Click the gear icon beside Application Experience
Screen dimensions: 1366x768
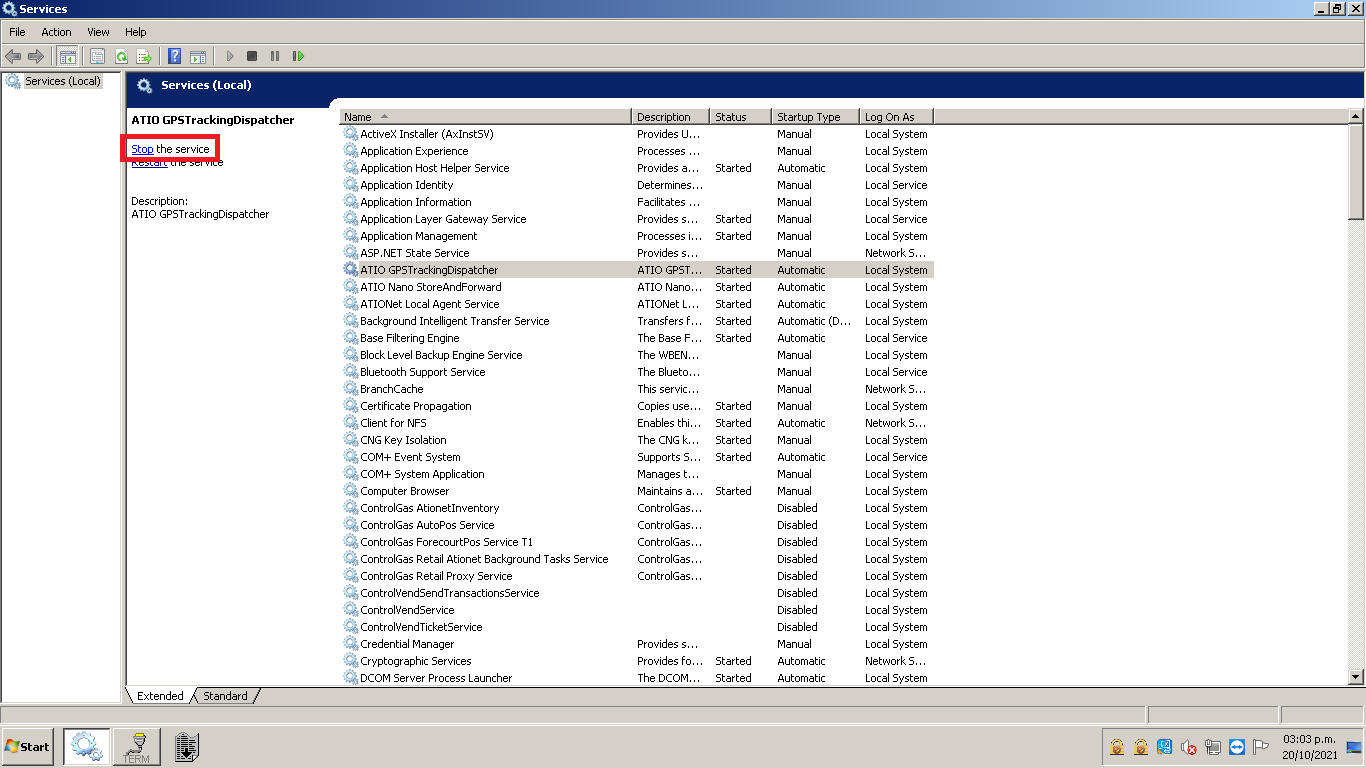pyautogui.click(x=350, y=151)
